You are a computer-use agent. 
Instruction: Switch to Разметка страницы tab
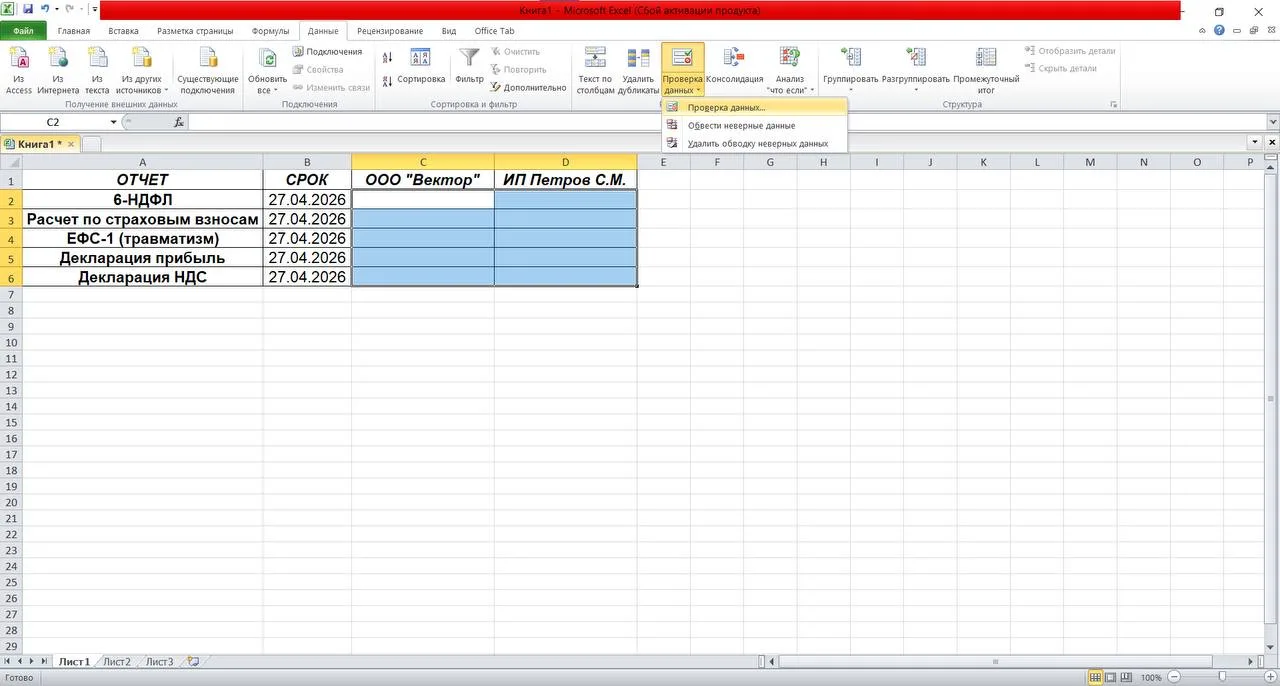point(194,31)
